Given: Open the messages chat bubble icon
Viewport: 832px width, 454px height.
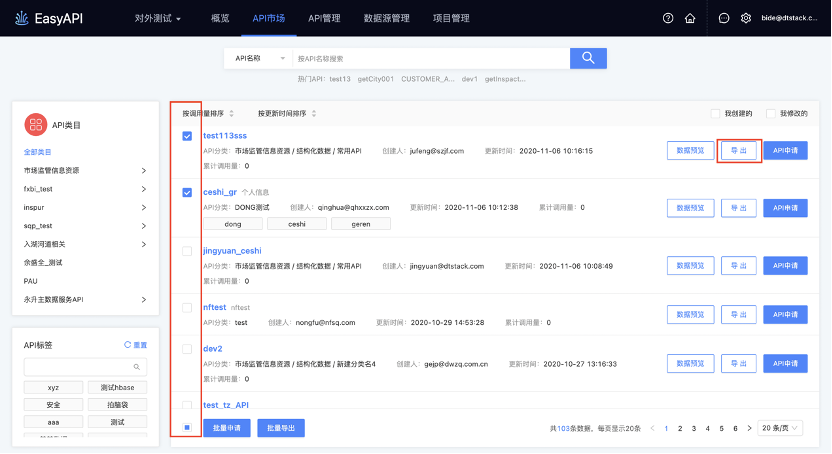Looking at the screenshot, I should coord(724,18).
